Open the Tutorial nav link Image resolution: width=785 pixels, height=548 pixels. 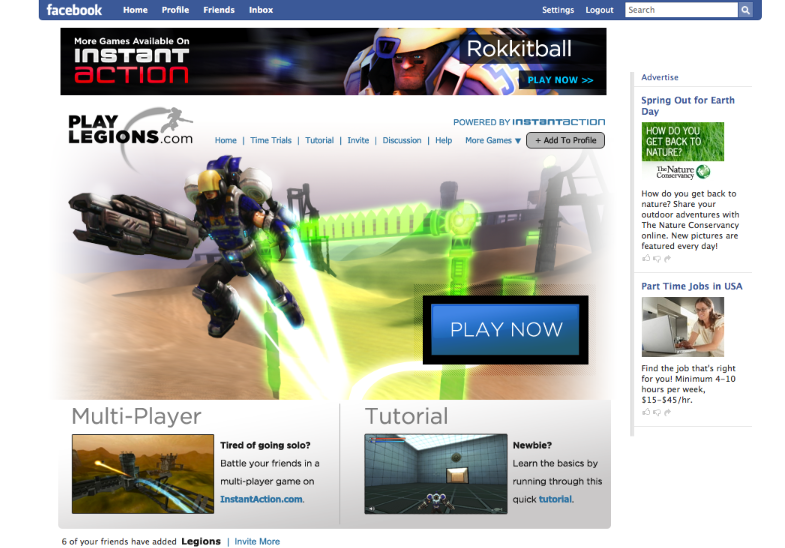(319, 141)
